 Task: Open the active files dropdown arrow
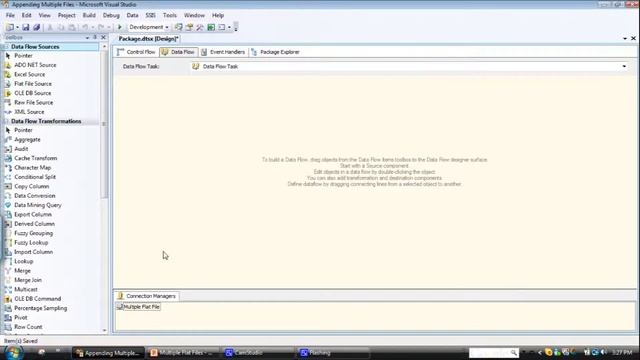625,39
